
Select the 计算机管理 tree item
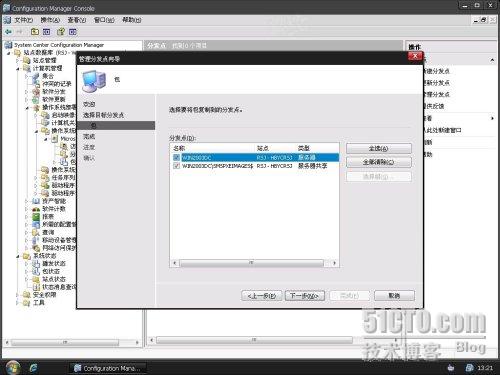tap(47, 68)
